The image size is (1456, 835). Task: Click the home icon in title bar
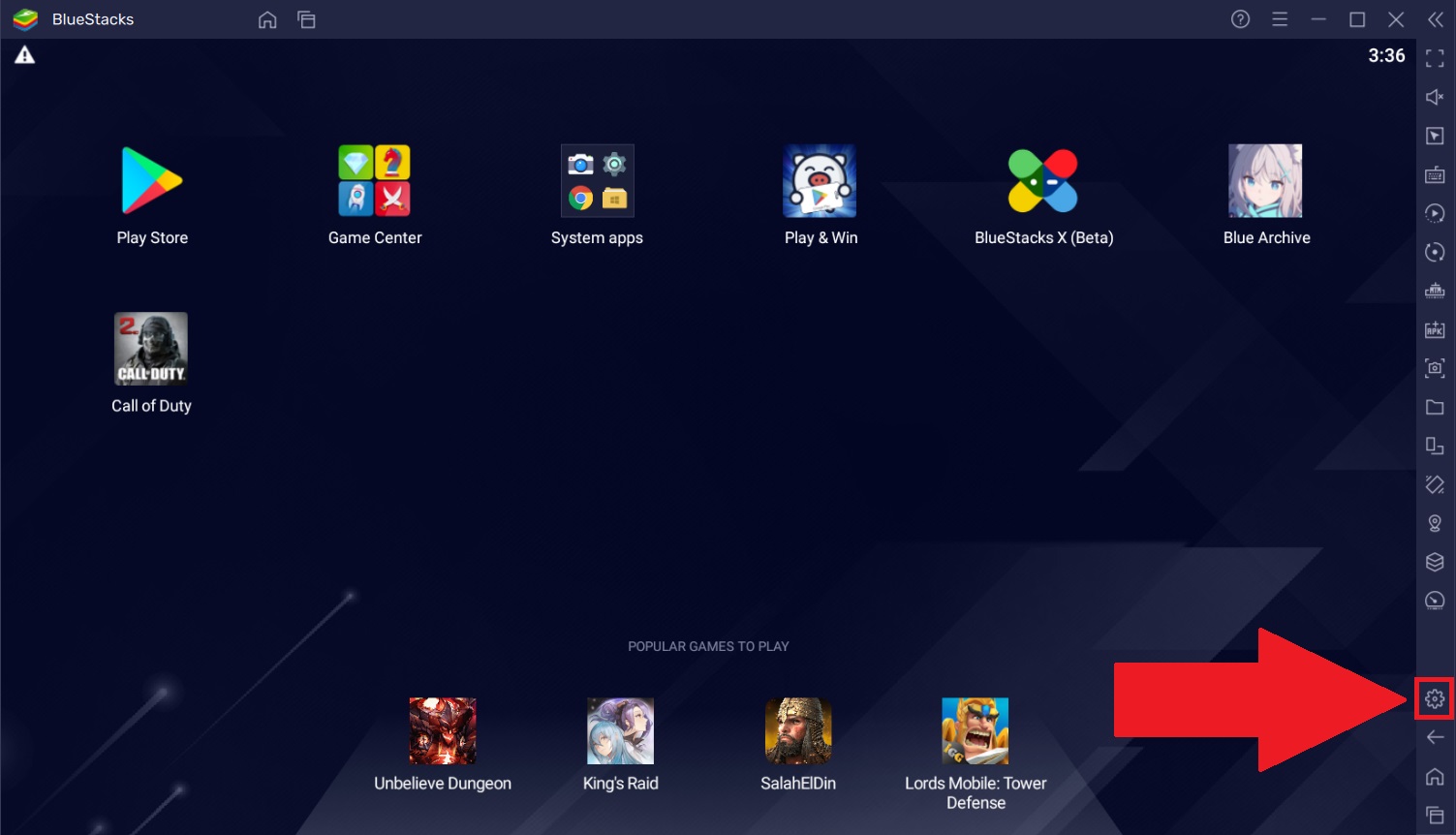267,19
